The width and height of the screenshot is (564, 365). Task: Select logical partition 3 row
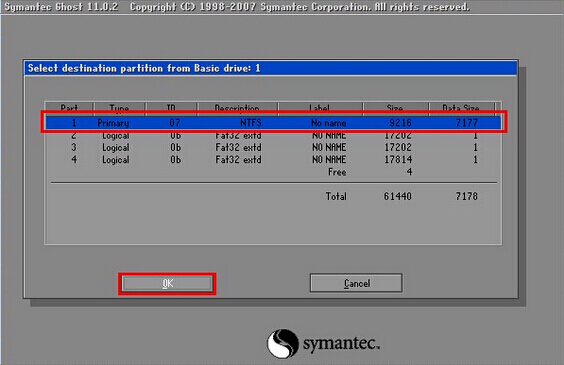pyautogui.click(x=273, y=147)
